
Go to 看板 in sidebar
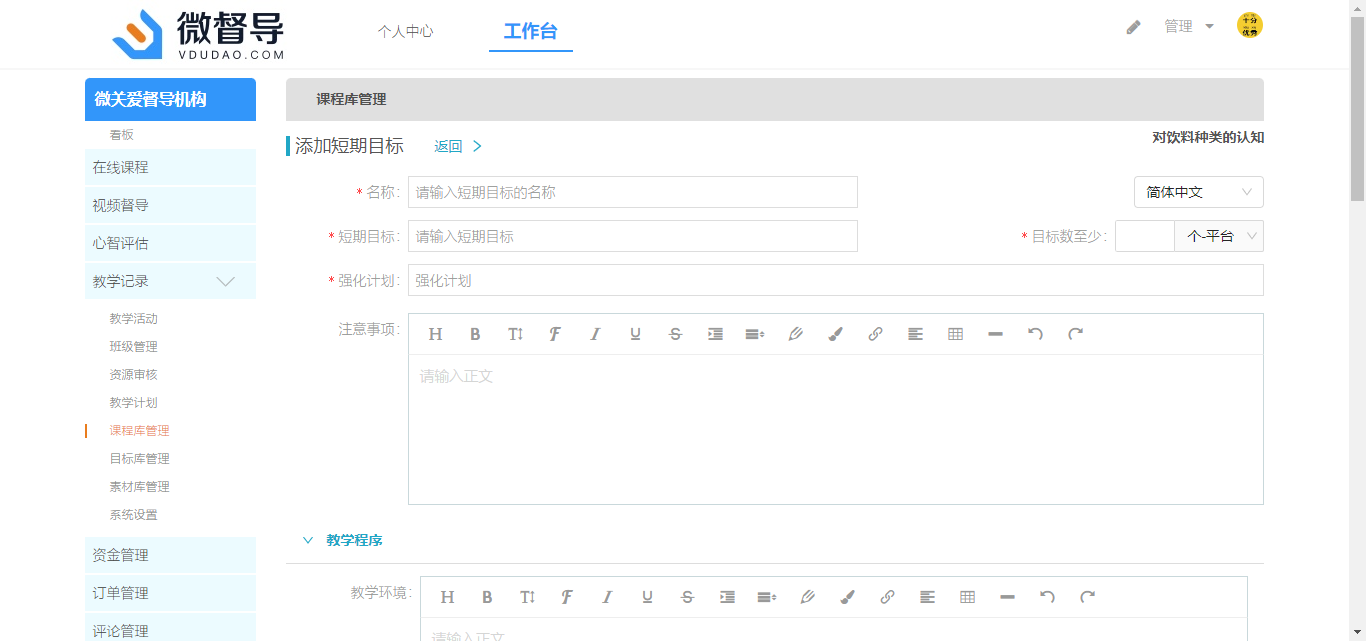pos(121,135)
